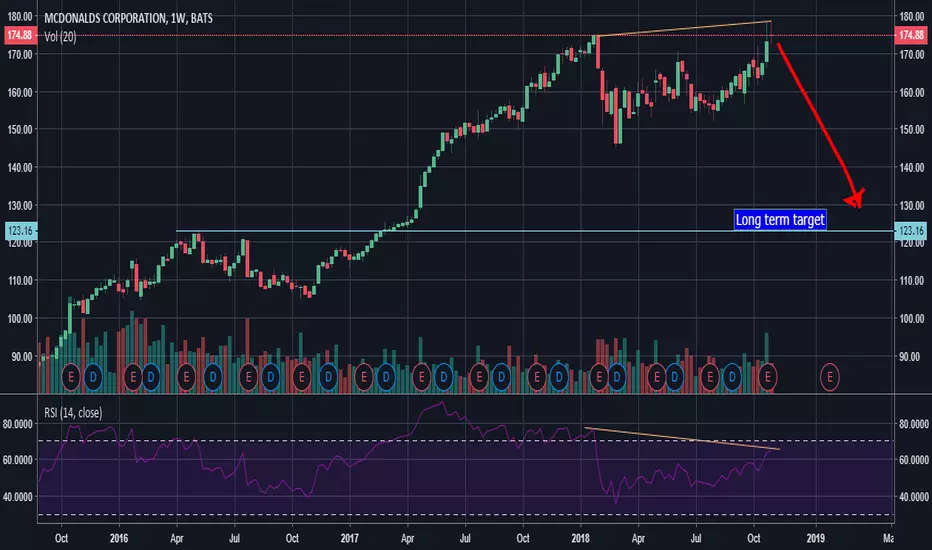Click the future 2019 earnings E marker

pos(830,377)
